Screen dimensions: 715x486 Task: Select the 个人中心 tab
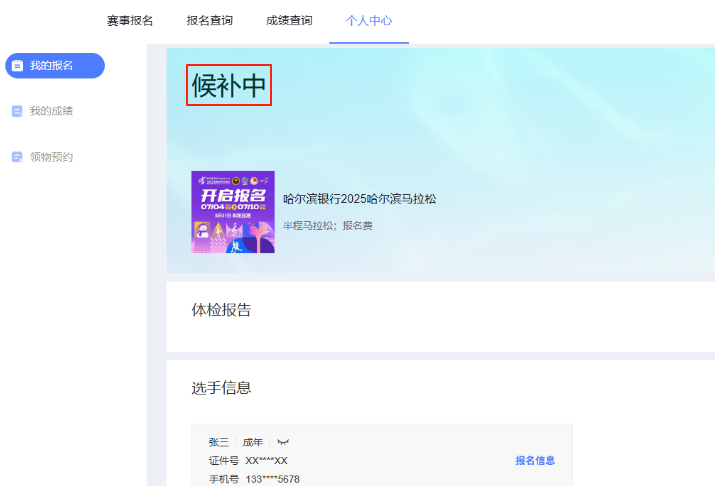[x=369, y=21]
